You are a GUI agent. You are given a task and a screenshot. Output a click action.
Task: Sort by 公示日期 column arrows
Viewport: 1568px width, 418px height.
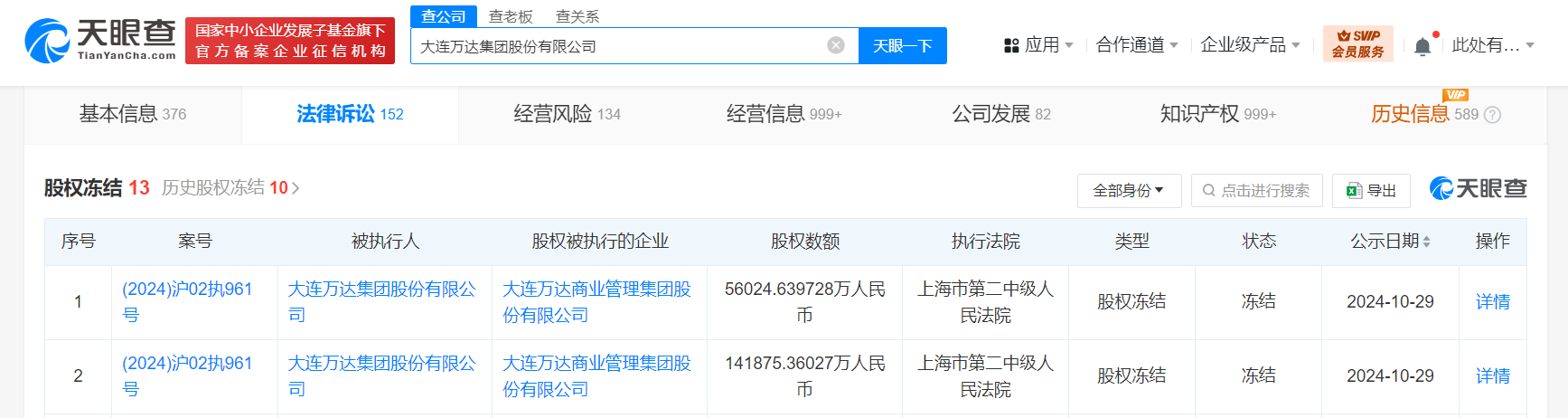point(1426,242)
